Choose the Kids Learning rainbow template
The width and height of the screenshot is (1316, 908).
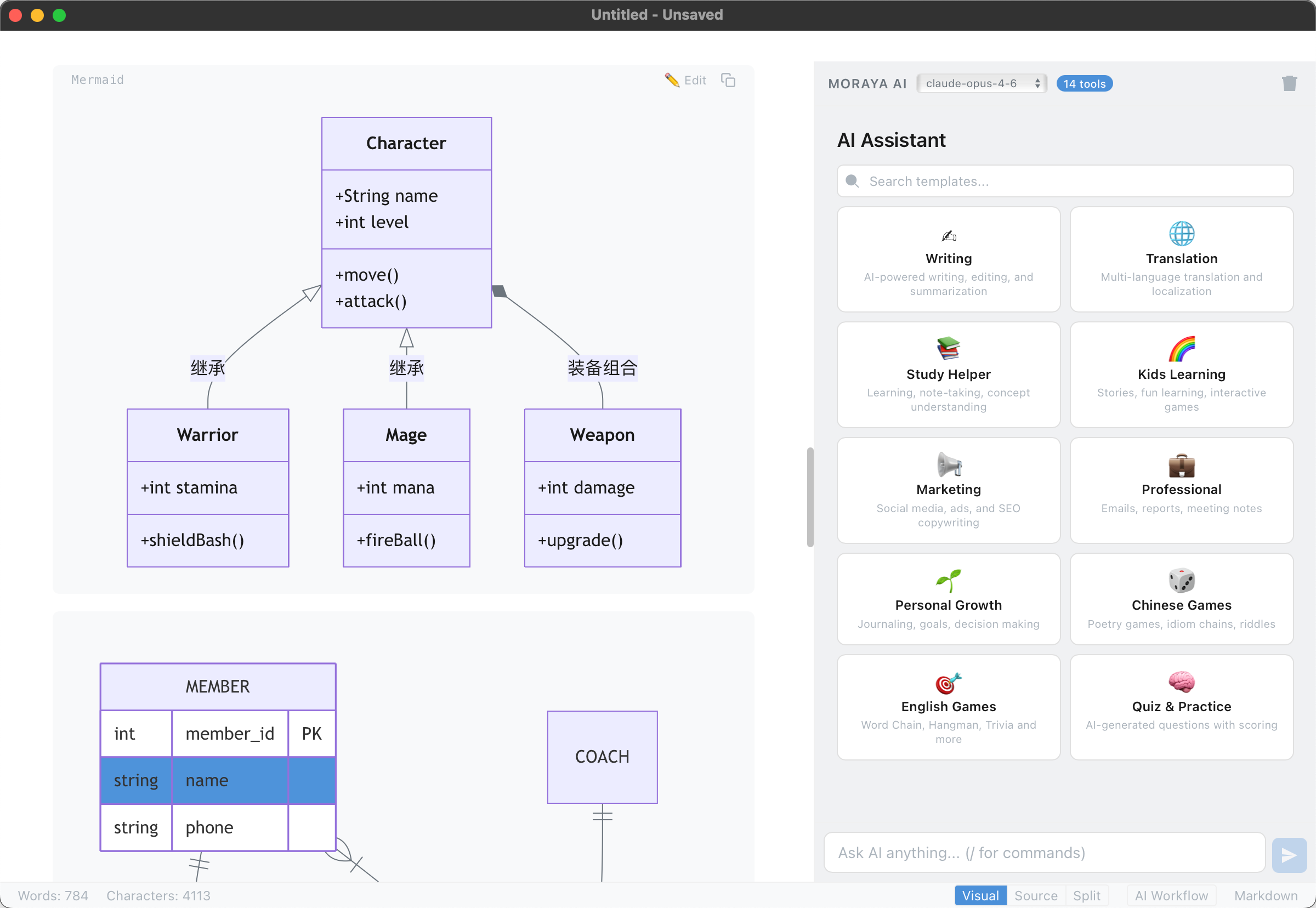pyautogui.click(x=1181, y=375)
